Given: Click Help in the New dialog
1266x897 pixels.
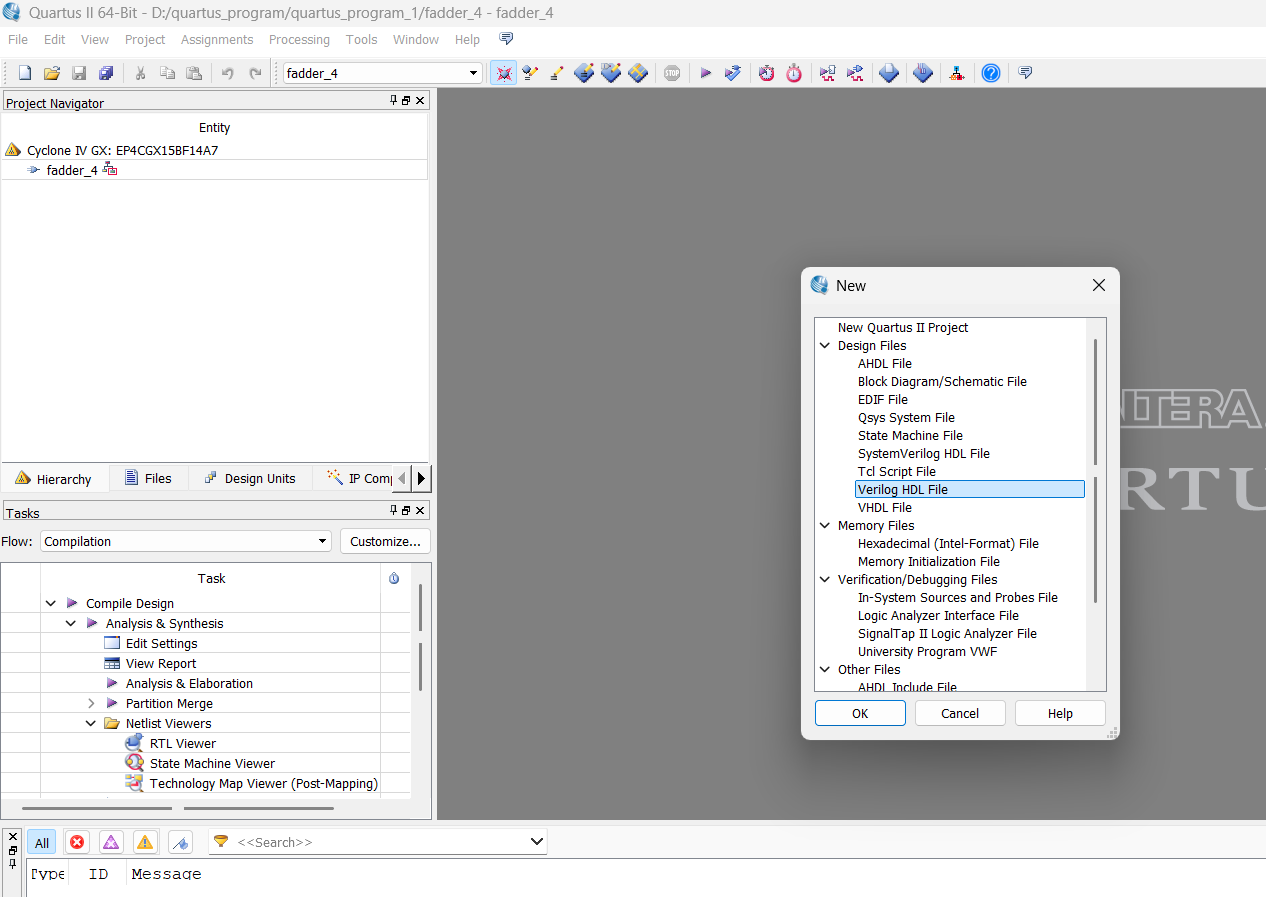Looking at the screenshot, I should pos(1060,713).
